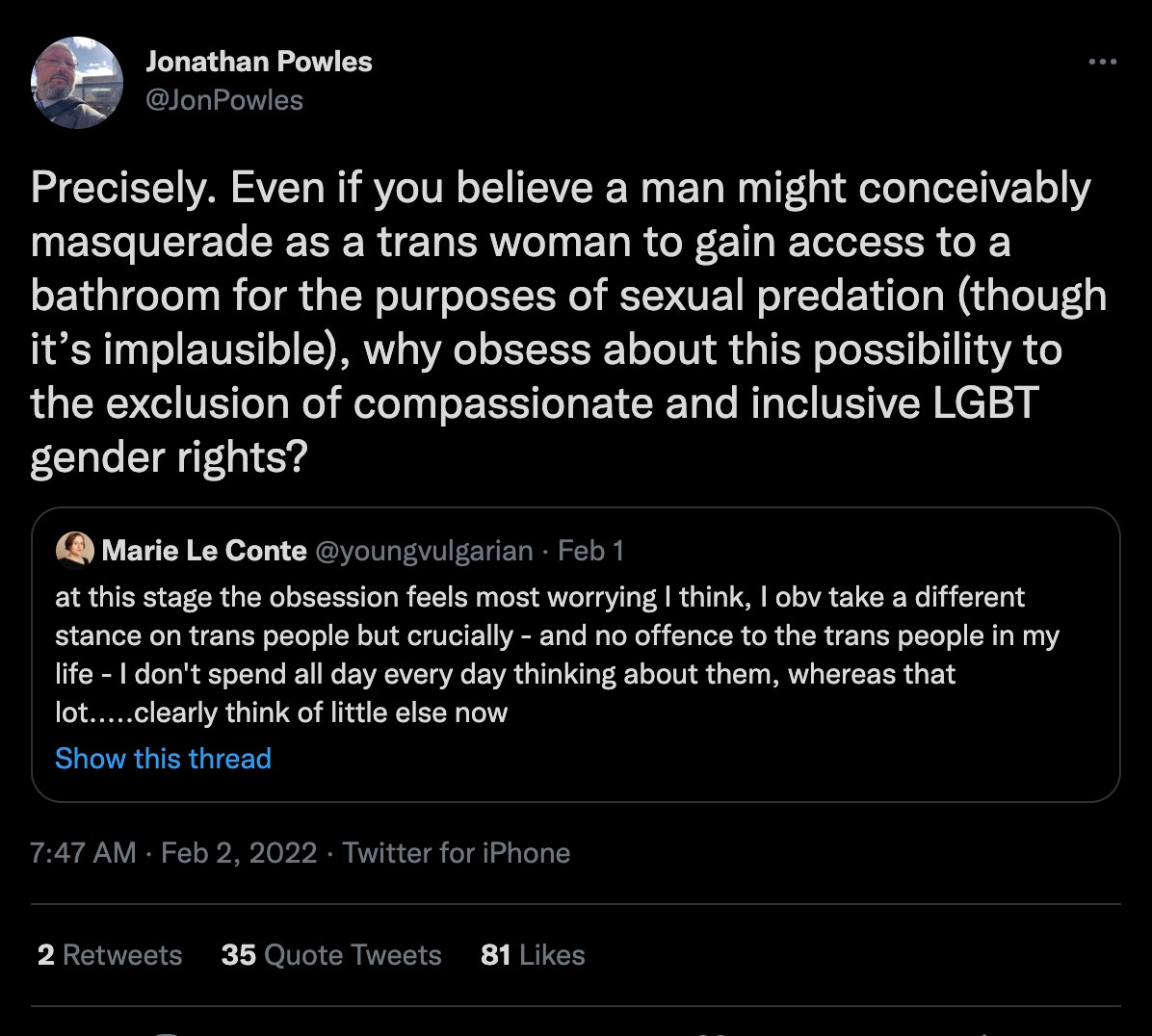The height and width of the screenshot is (1036, 1152).
Task: Click the phrase 'compassionate and inclusive LGBT'
Action: (694, 405)
